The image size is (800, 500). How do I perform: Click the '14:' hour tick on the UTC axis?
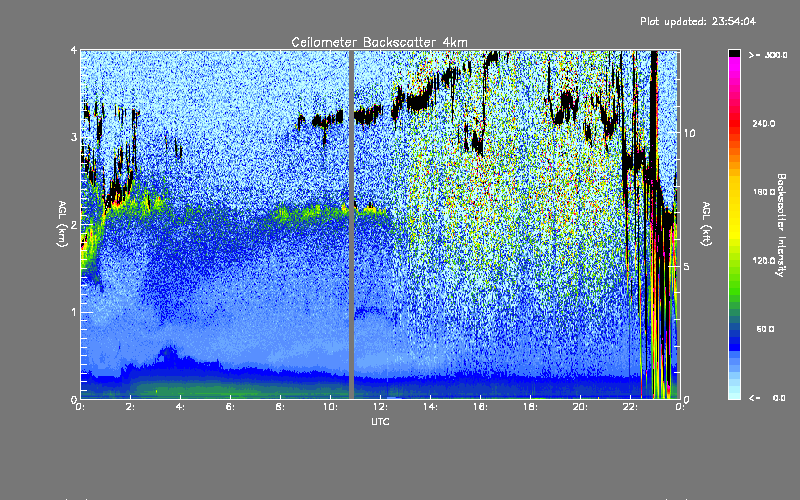click(431, 407)
